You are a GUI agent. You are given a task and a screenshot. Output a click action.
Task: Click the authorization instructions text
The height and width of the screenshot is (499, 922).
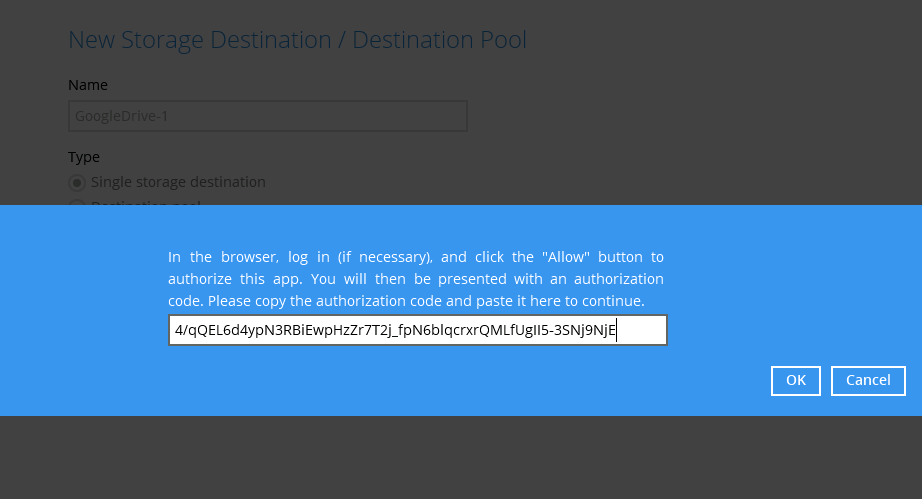click(x=416, y=279)
